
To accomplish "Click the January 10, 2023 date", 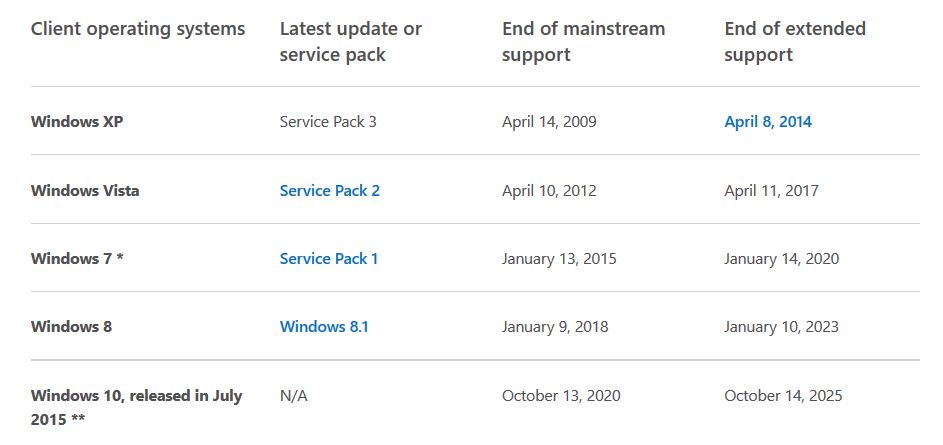I will pyautogui.click(x=781, y=327).
